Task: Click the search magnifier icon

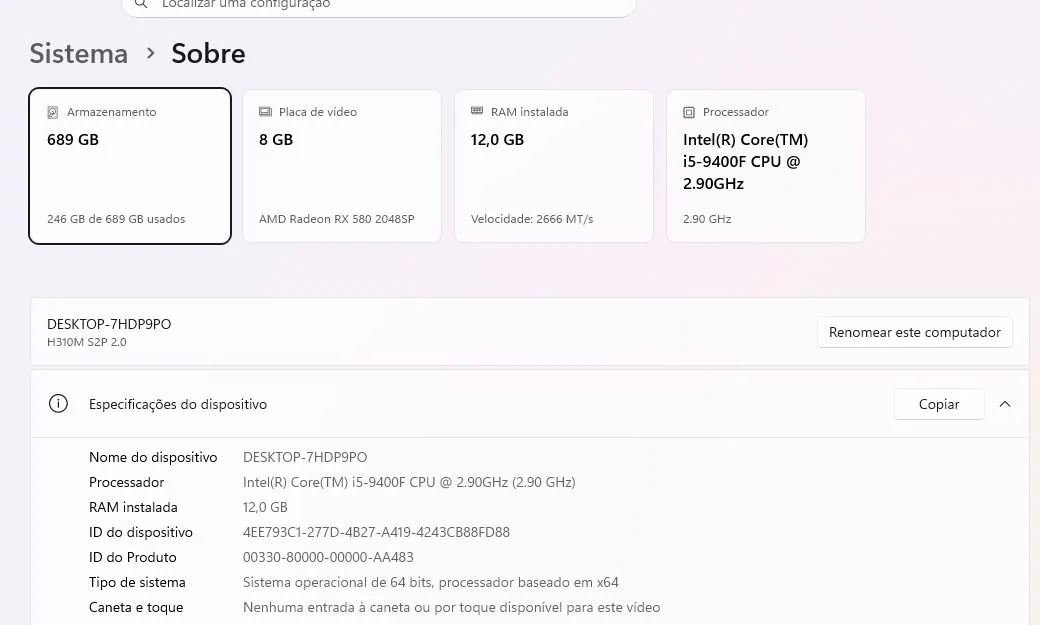Action: [141, 4]
